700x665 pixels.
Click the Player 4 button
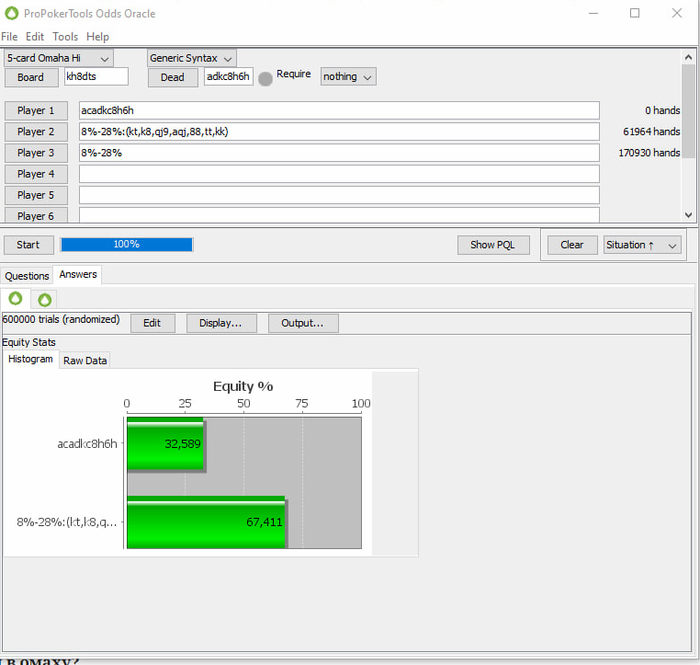[36, 174]
